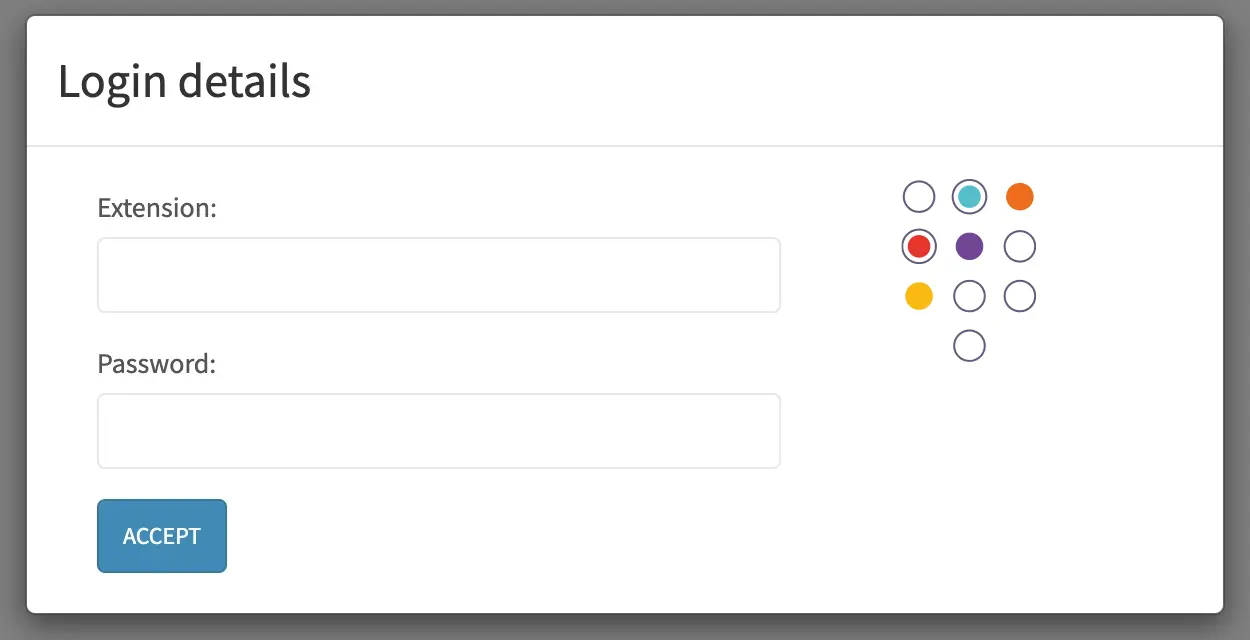
Task: Click the white circle left of teal
Action: [x=918, y=196]
